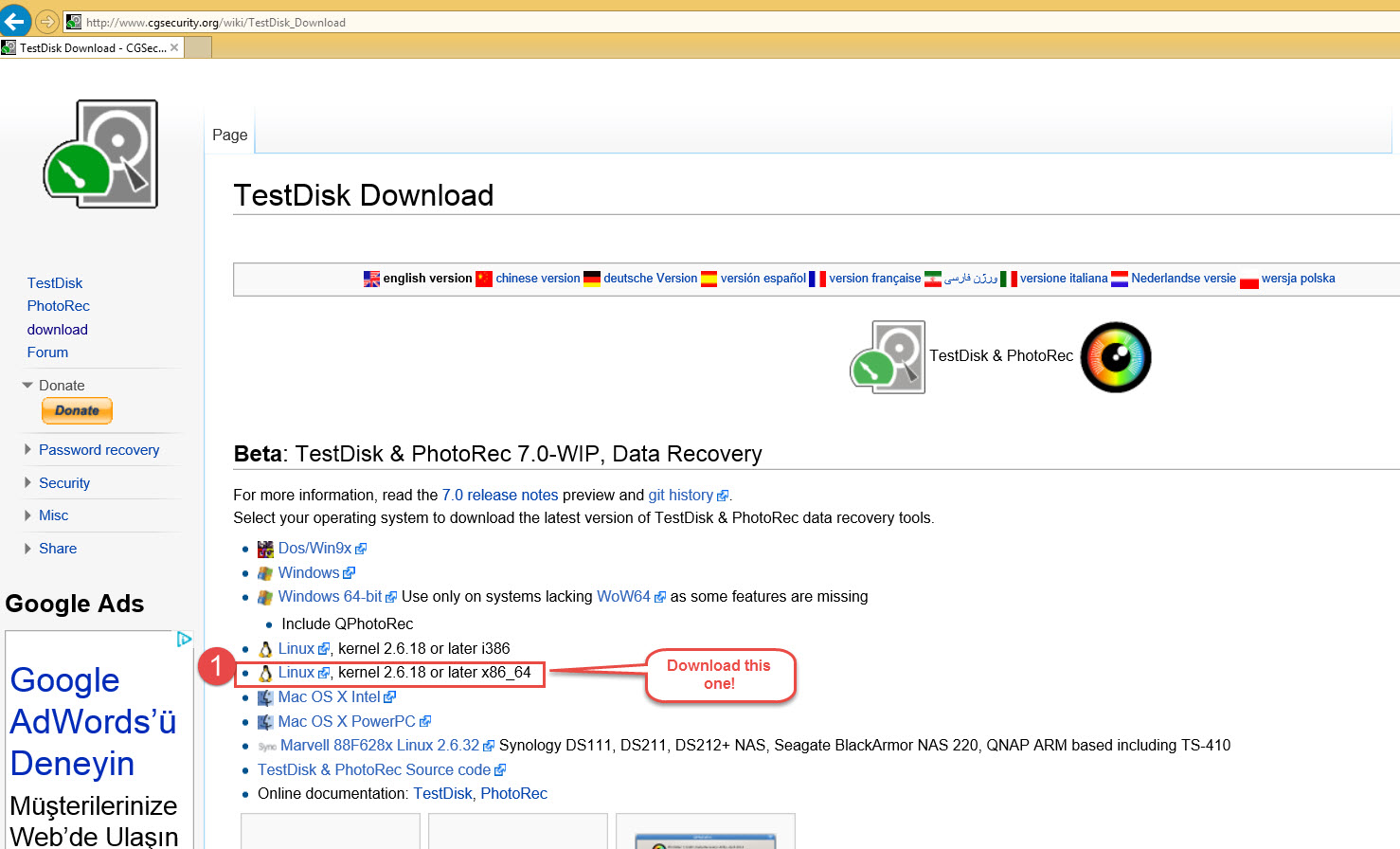This screenshot has width=1400, height=849.
Task: Click the Mac Finder icon on the Intel row
Action: (265, 697)
